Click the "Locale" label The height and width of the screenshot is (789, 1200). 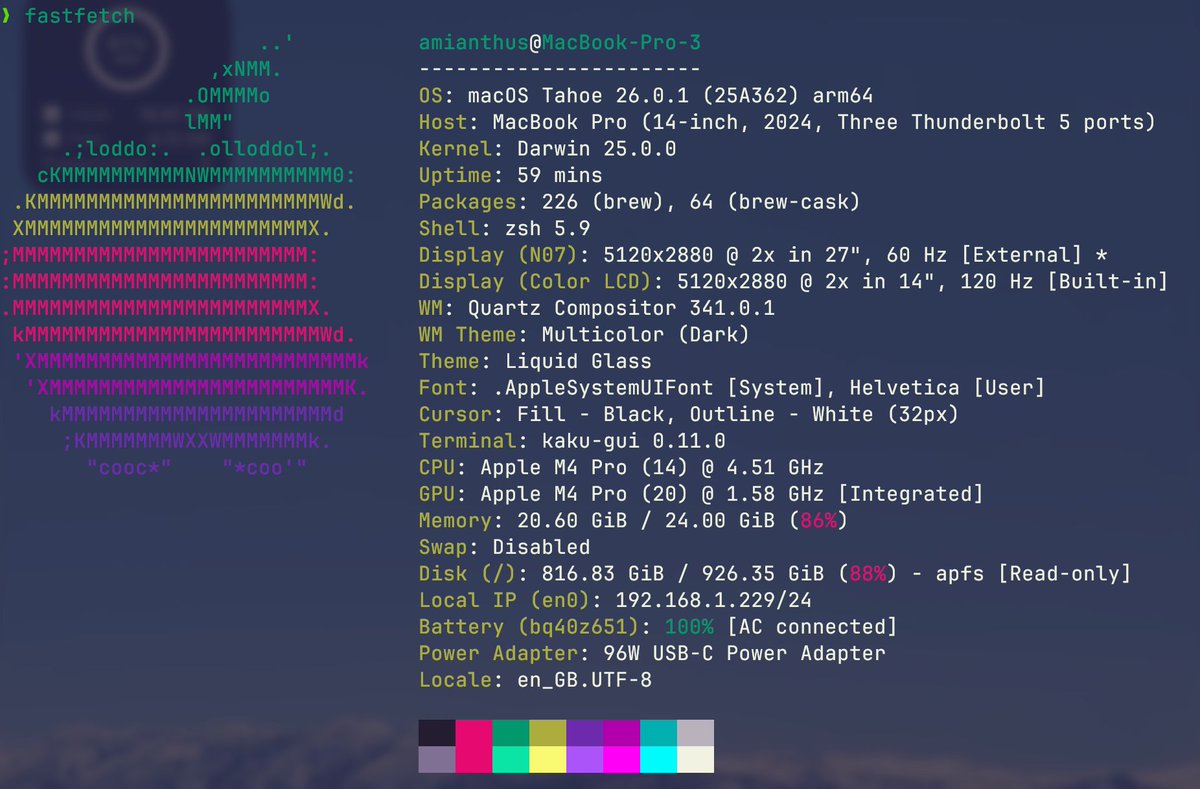tap(456, 679)
